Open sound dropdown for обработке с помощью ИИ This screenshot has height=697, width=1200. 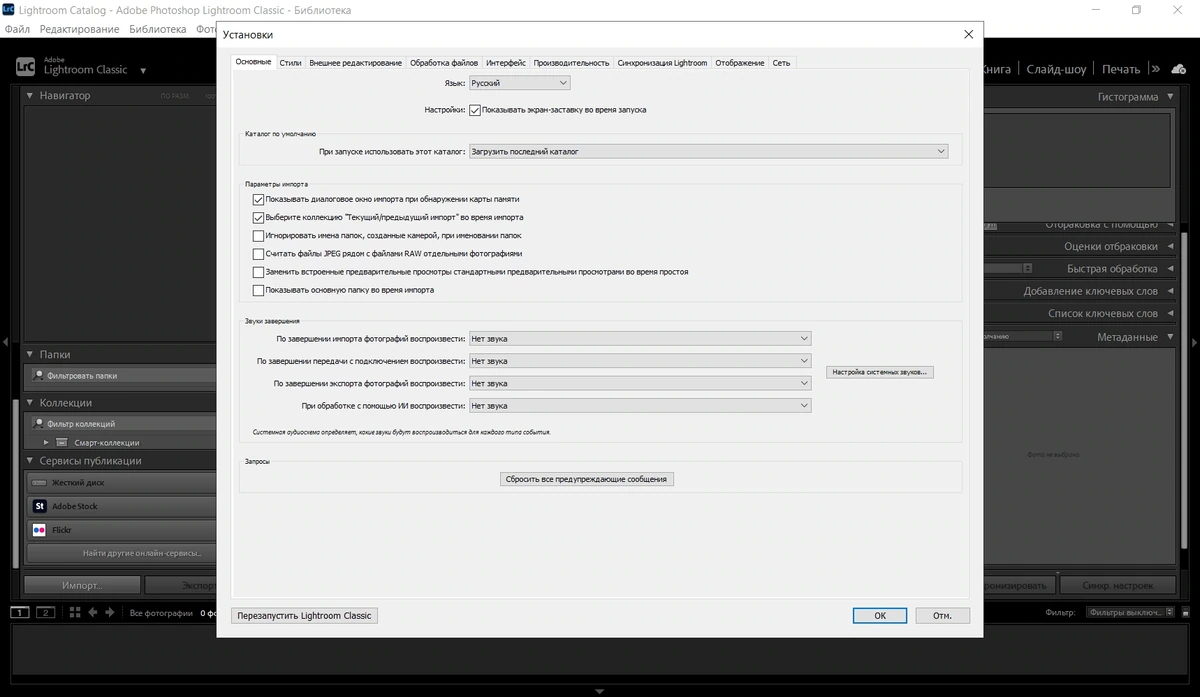click(639, 406)
